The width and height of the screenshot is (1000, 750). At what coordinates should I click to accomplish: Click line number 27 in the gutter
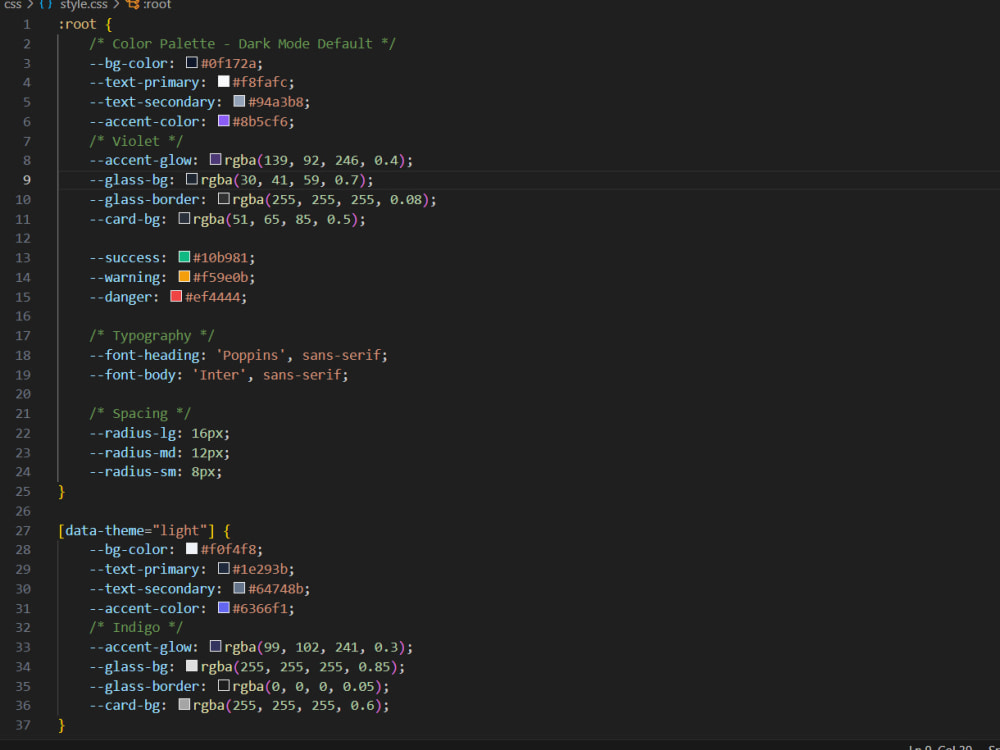click(x=23, y=531)
